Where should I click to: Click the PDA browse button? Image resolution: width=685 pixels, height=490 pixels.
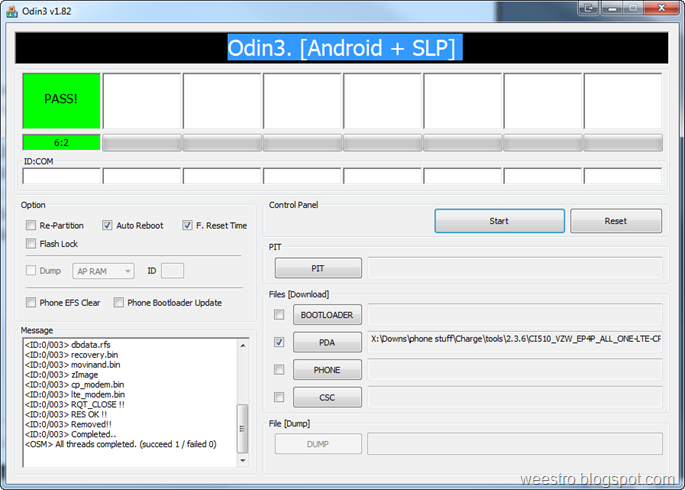(327, 342)
